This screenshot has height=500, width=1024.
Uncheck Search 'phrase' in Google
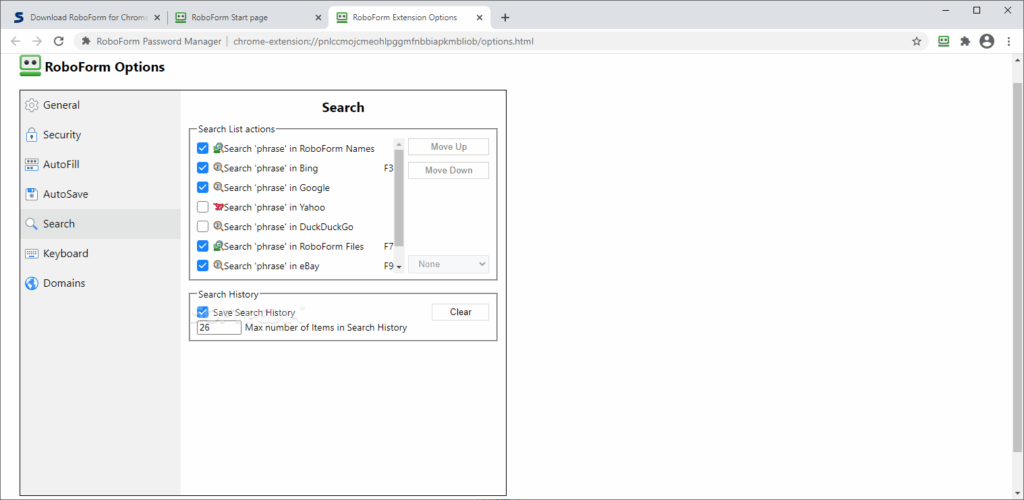(x=202, y=187)
